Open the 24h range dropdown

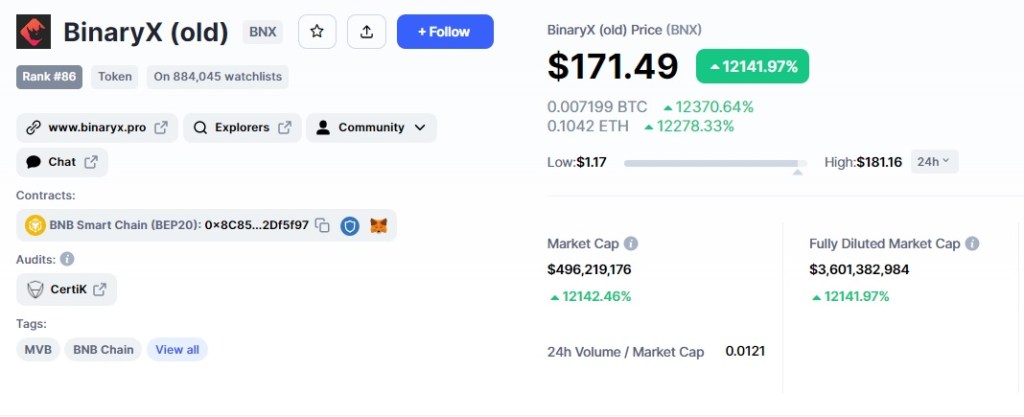(934, 162)
